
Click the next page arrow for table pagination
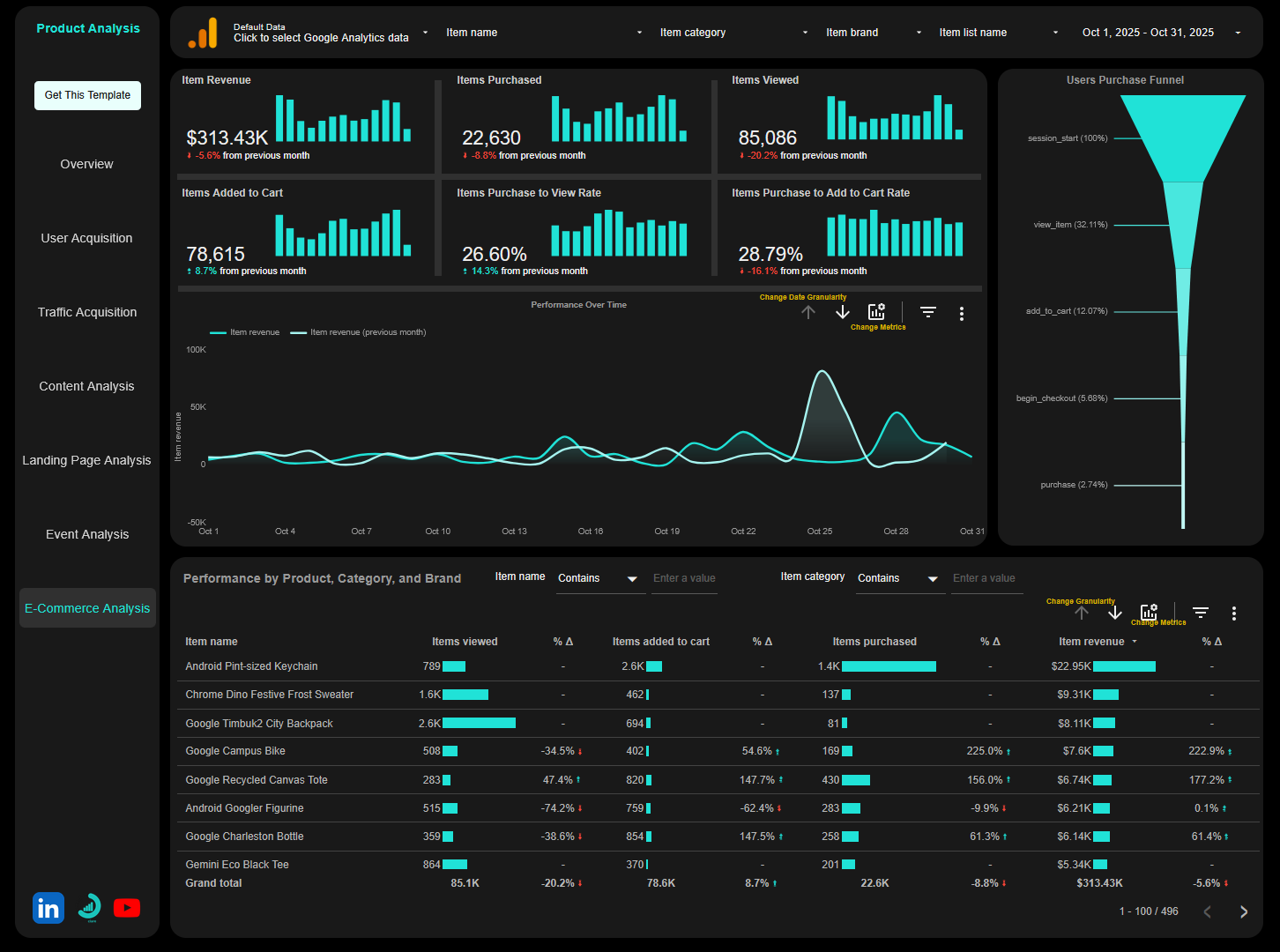[1244, 911]
